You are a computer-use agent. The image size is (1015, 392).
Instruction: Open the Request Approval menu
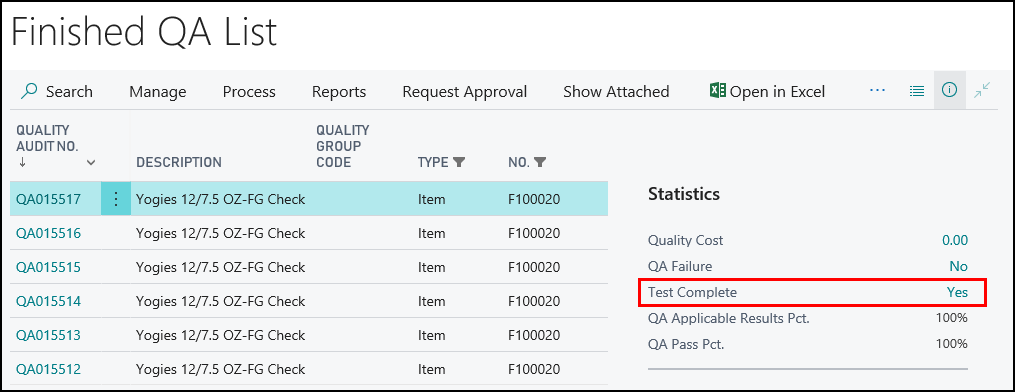(465, 92)
